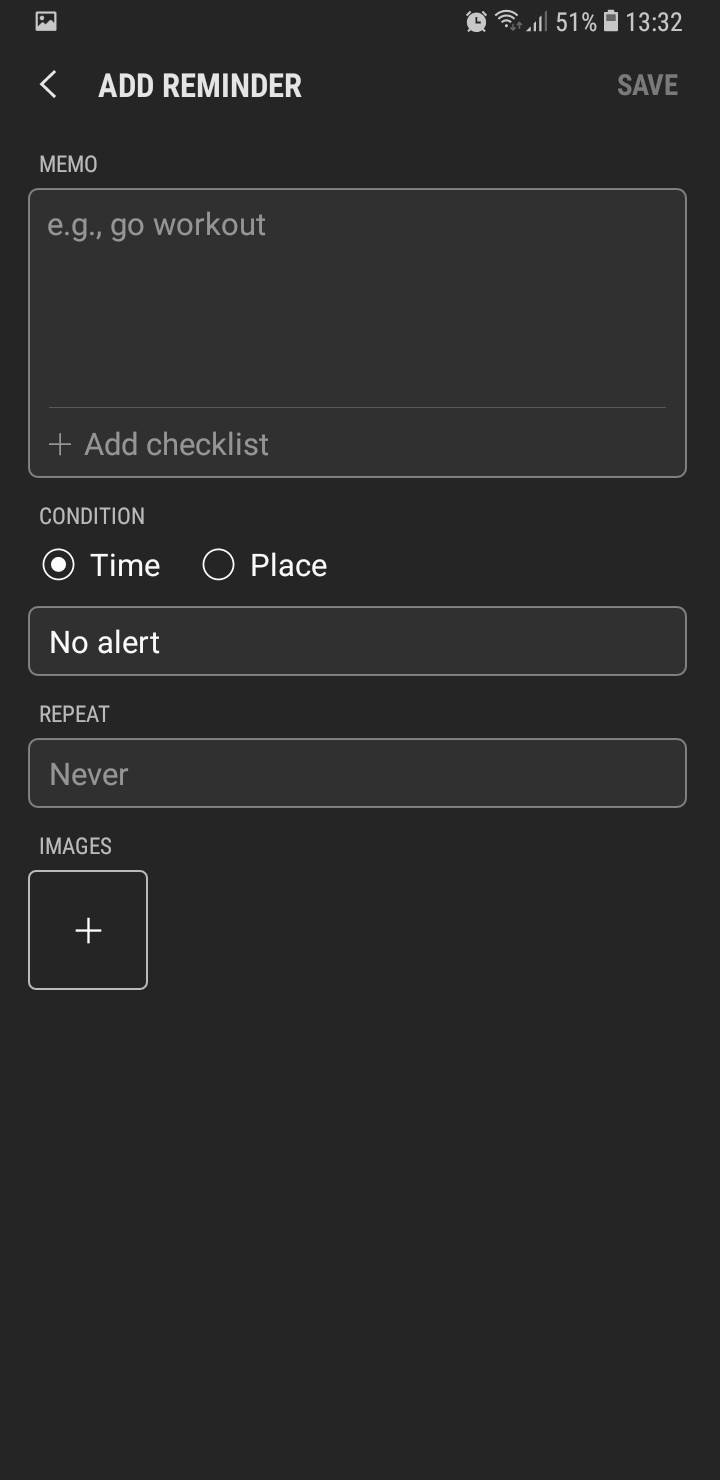Tap the battery icon in status bar
The height and width of the screenshot is (1480, 720).
[x=611, y=21]
